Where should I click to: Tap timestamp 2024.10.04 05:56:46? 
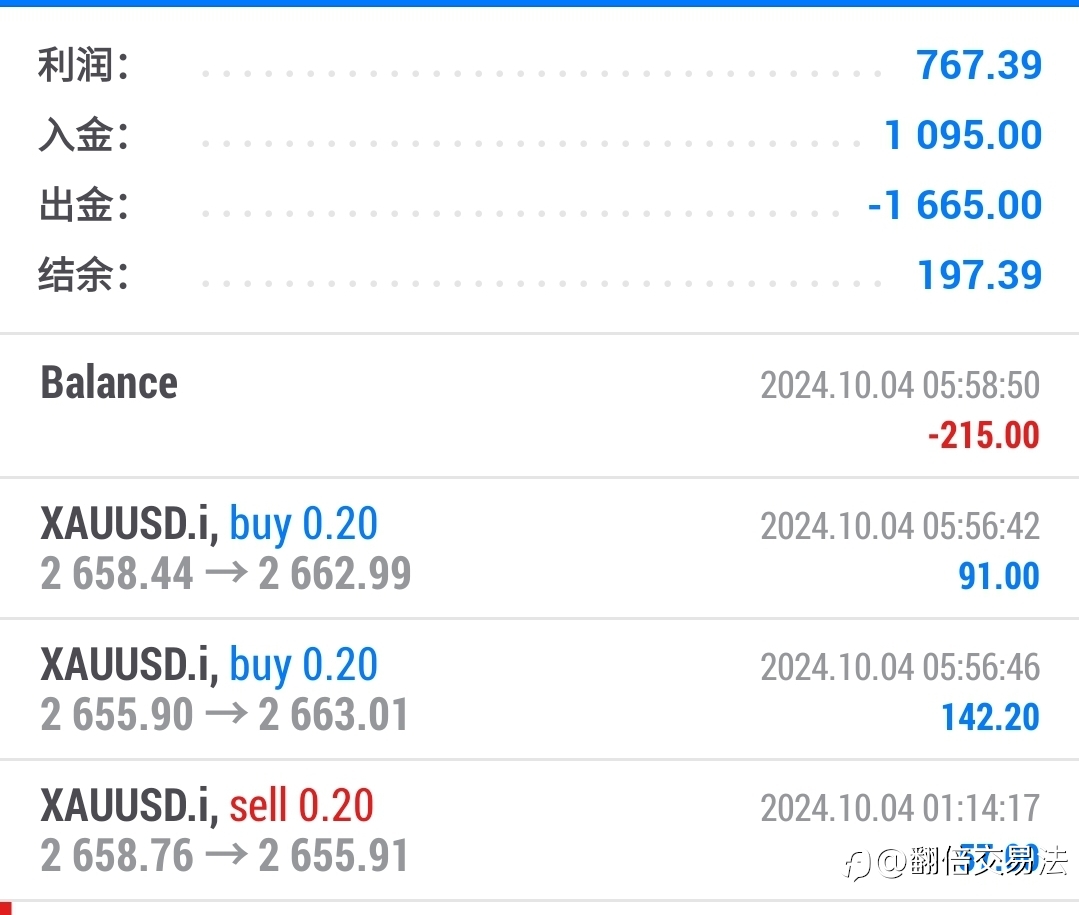point(900,667)
